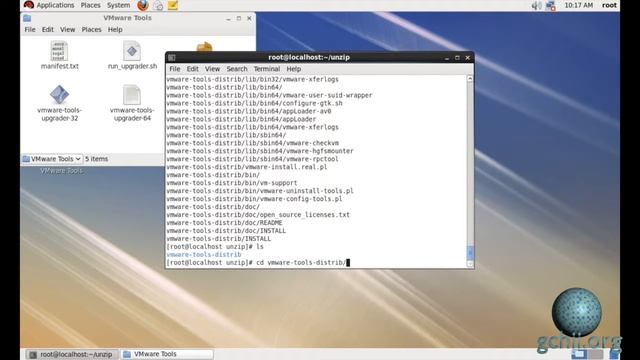Open Places menu in VMware Tools window

click(91, 29)
